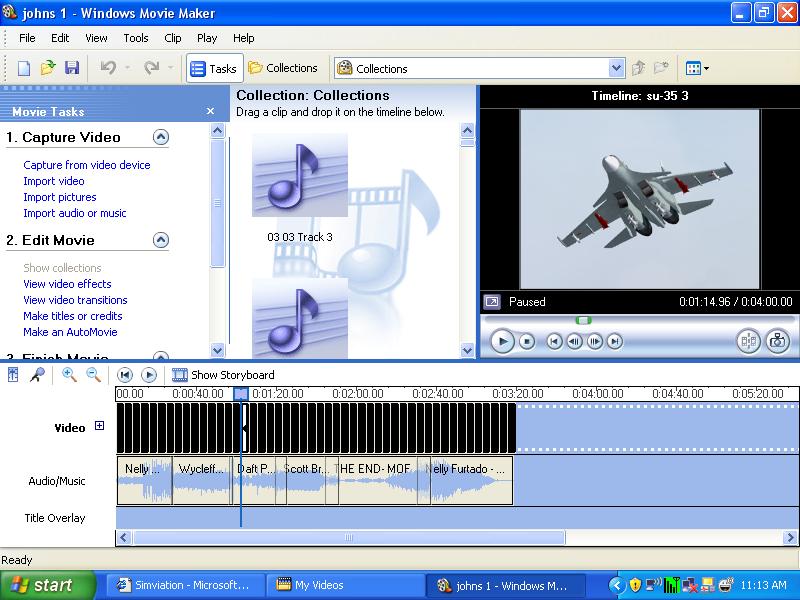Screen dimensions: 800x600
Task: Toggle the Tasks pane button
Action: coord(214,68)
